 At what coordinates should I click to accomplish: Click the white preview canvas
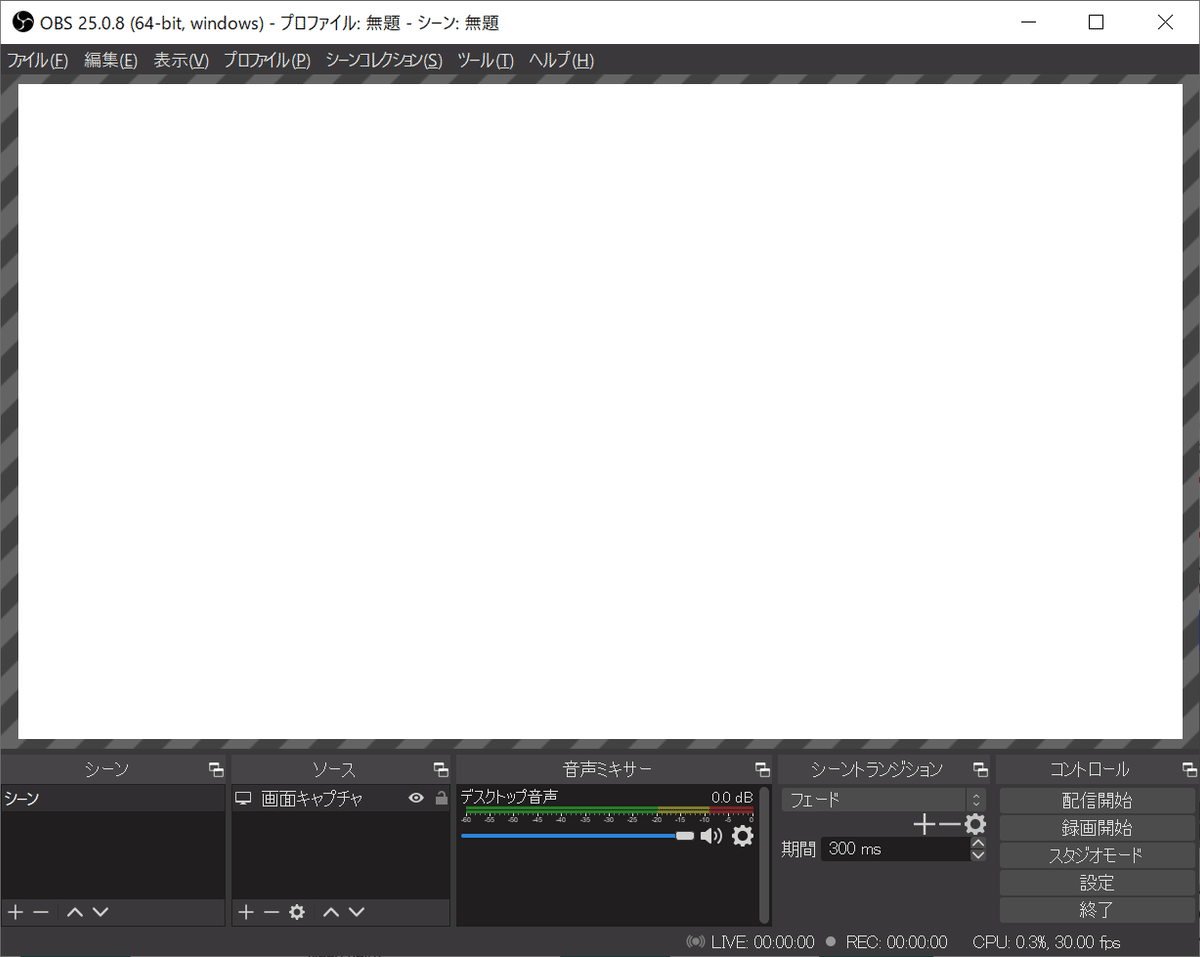(600, 411)
